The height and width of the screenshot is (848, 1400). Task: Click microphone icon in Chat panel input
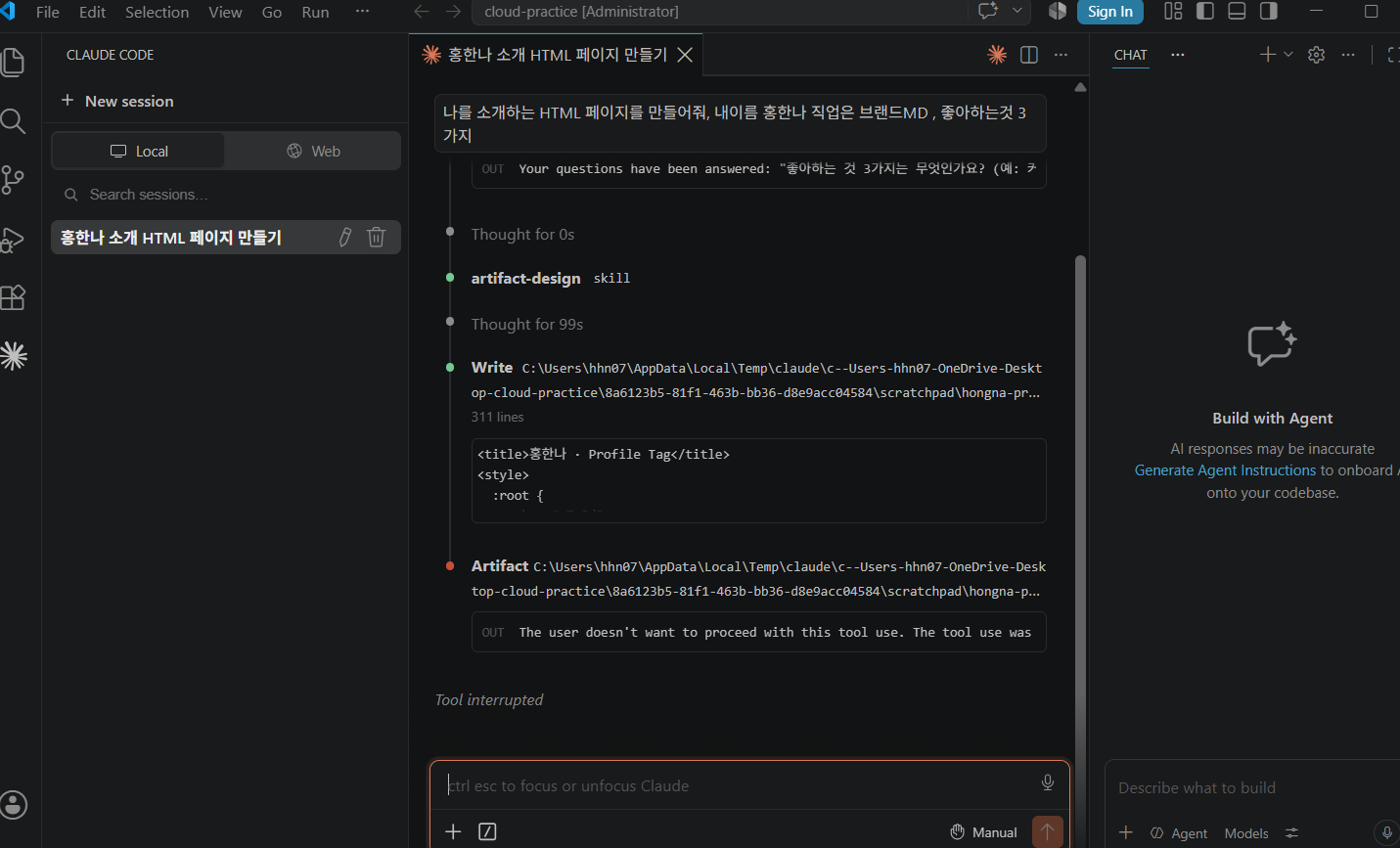click(1386, 832)
